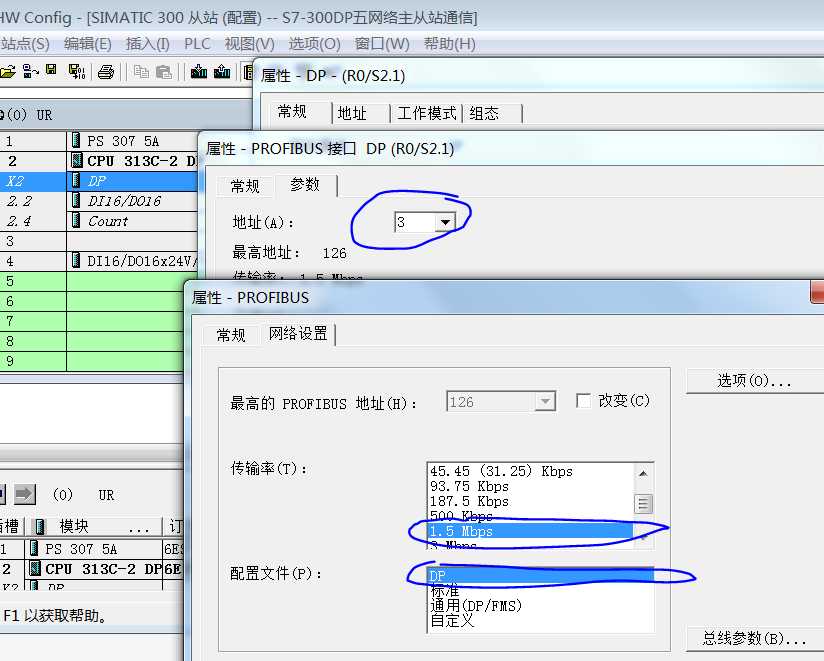This screenshot has height=661, width=824.
Task: Open the 最高的 PROFIBUS 地址 dropdown
Action: pyautogui.click(x=545, y=402)
